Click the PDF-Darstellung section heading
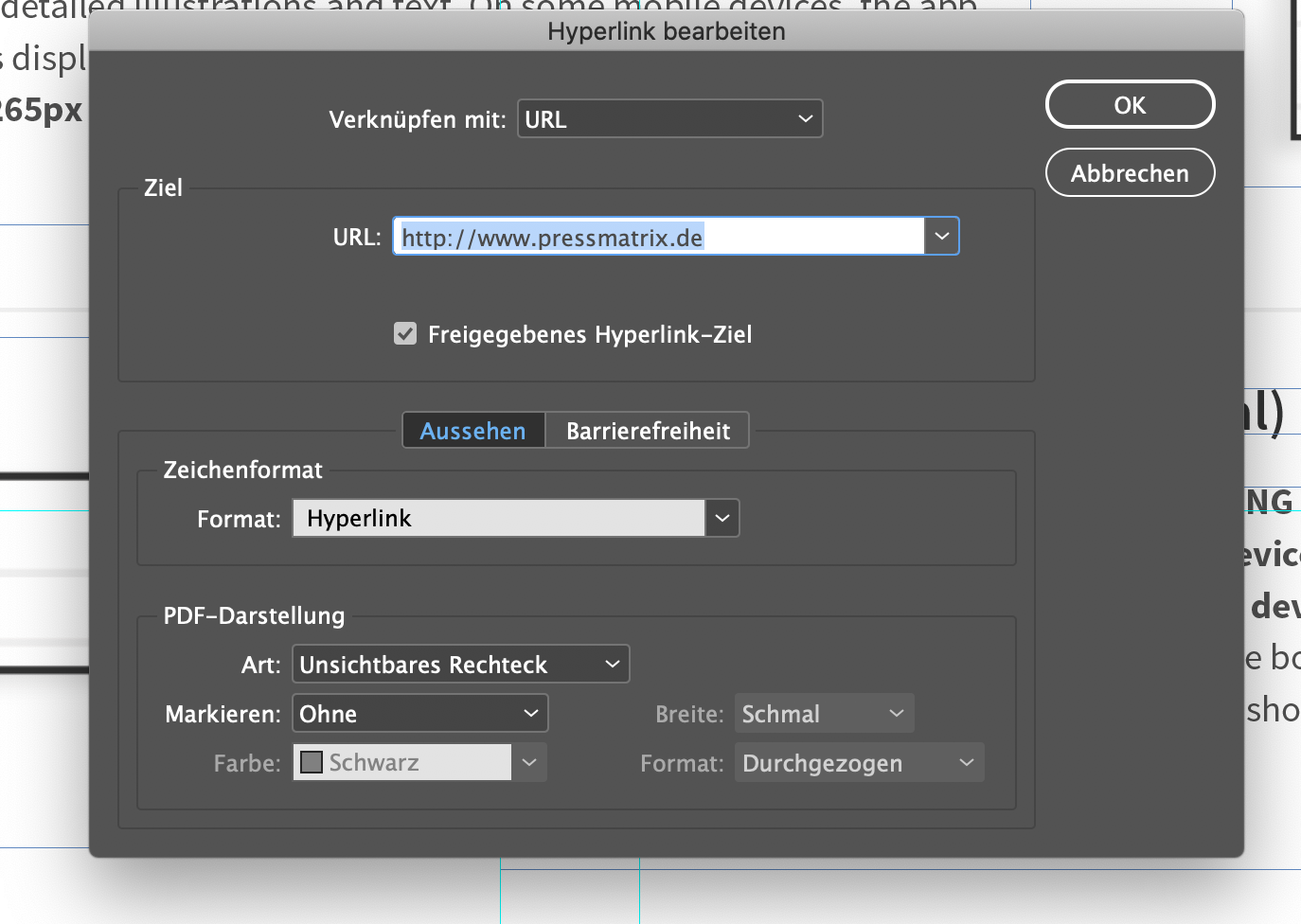 point(253,615)
